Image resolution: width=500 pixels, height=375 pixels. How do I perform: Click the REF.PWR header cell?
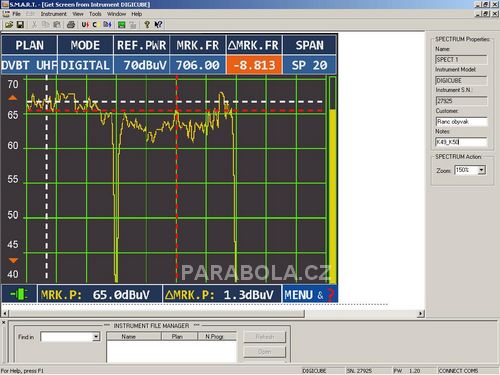click(x=141, y=45)
